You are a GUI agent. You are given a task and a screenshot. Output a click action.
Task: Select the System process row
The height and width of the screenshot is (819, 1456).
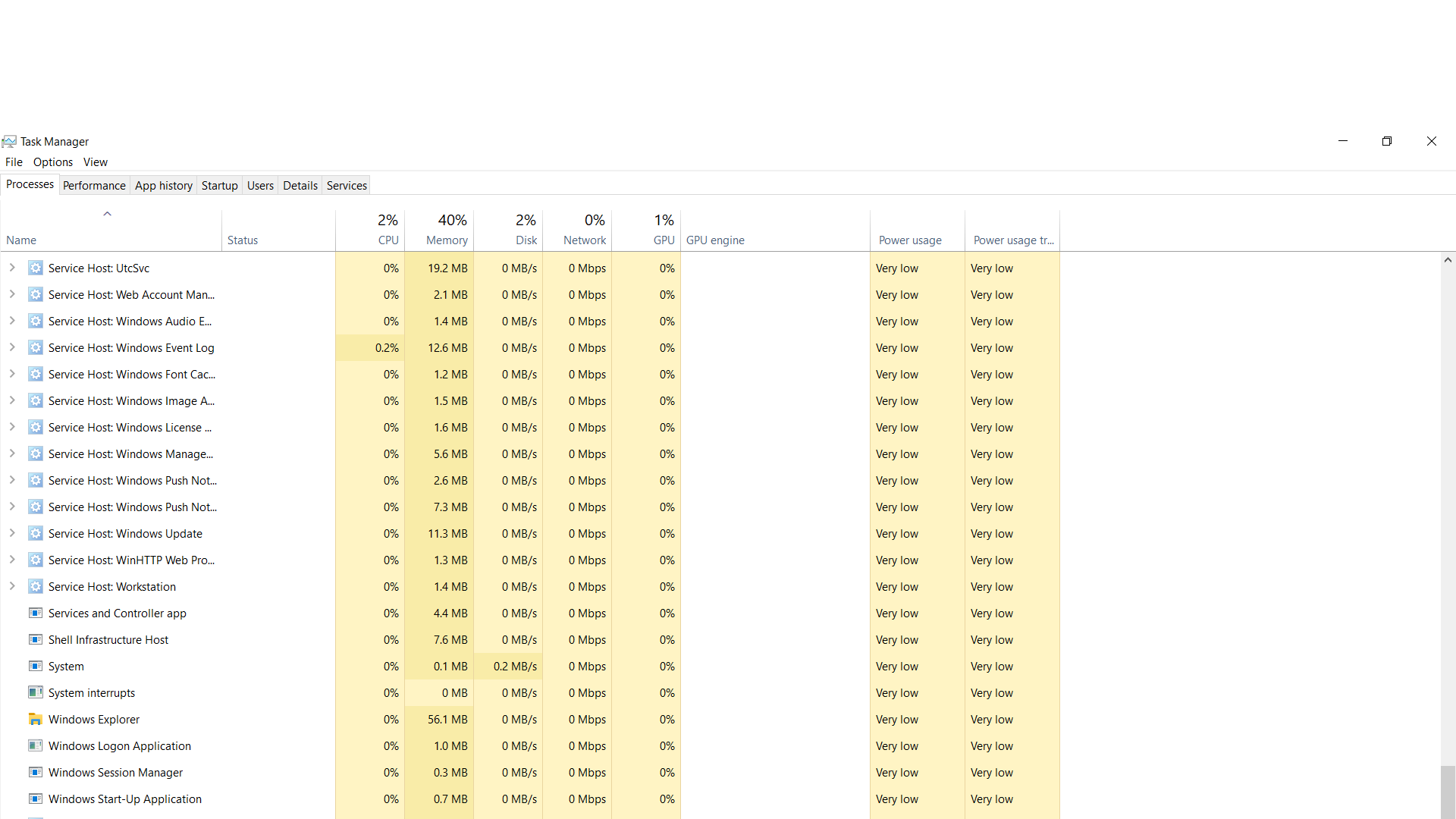tap(66, 667)
